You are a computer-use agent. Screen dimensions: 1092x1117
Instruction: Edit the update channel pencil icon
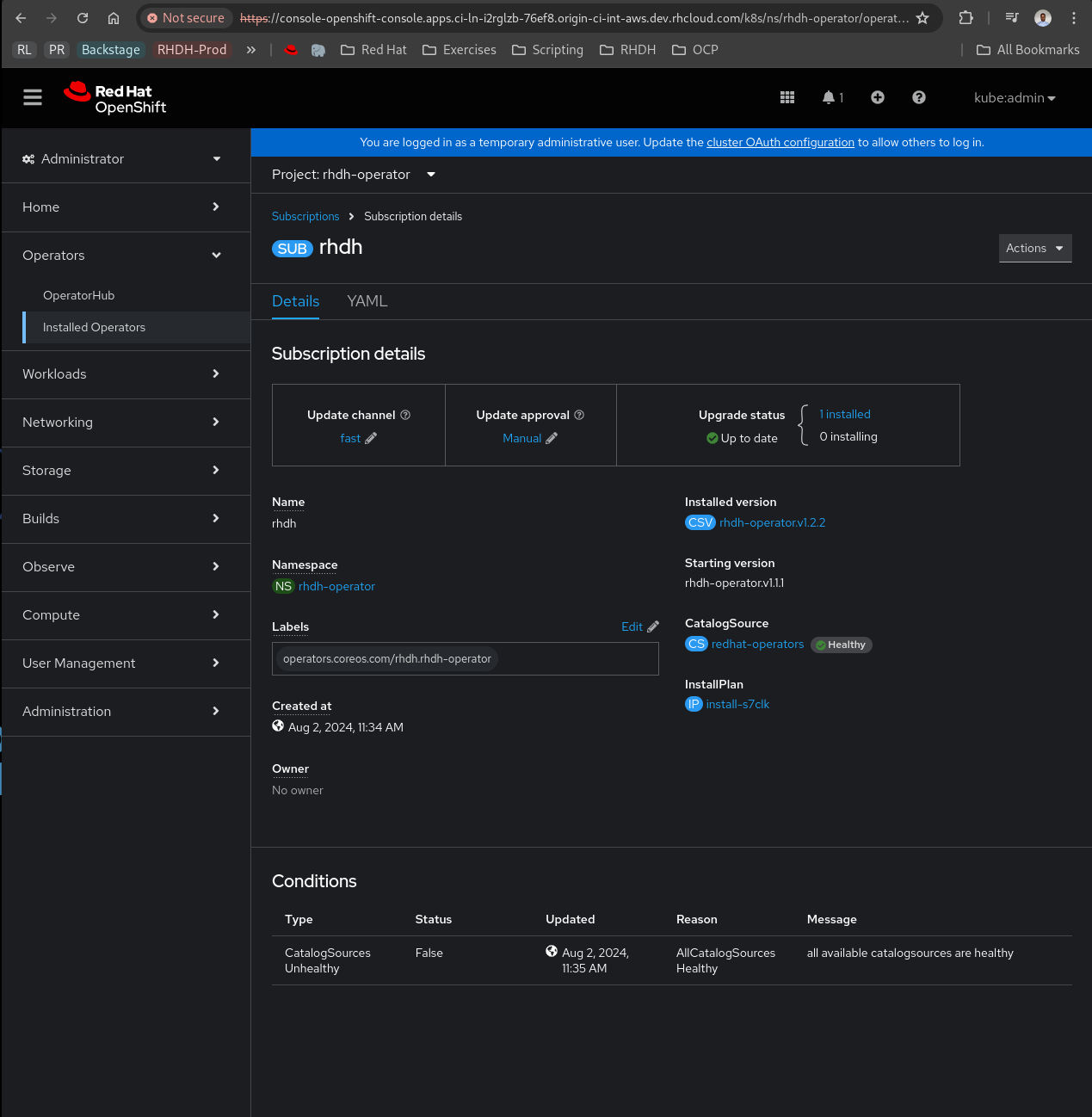(x=371, y=438)
